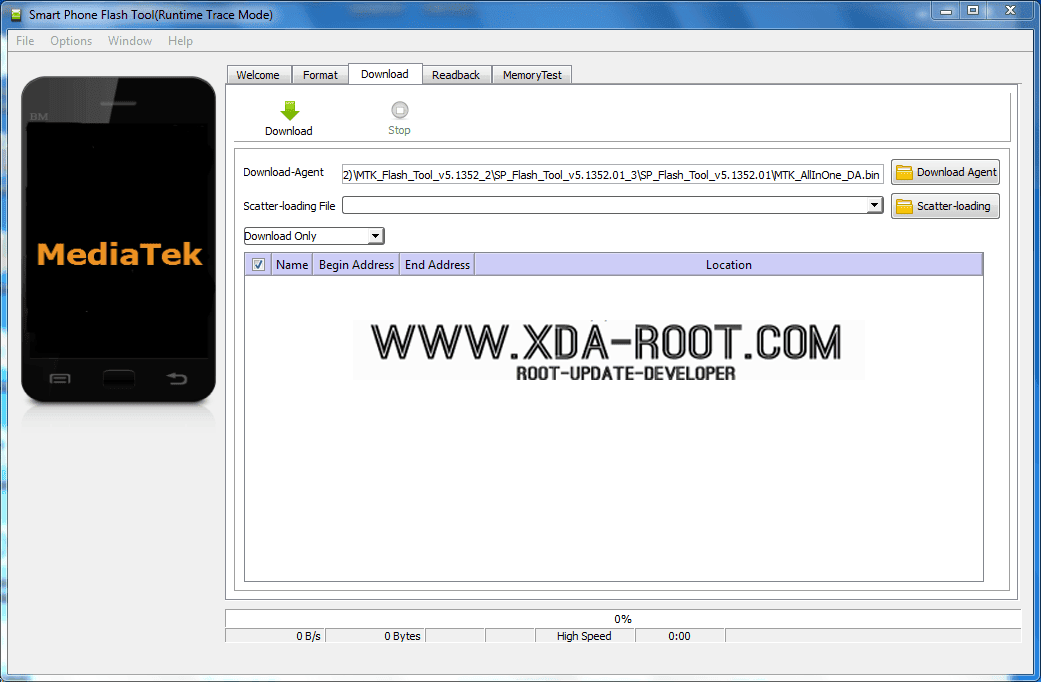Maximize the Flash Tool window

tap(973, 11)
